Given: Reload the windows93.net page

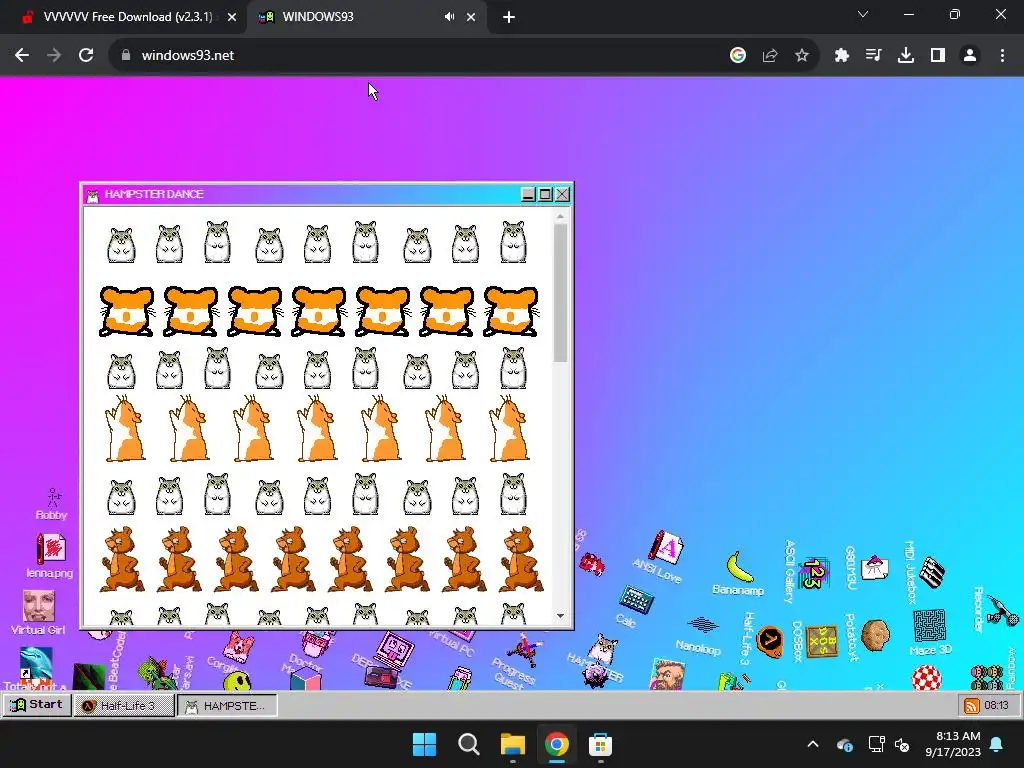Looking at the screenshot, I should [x=86, y=56].
